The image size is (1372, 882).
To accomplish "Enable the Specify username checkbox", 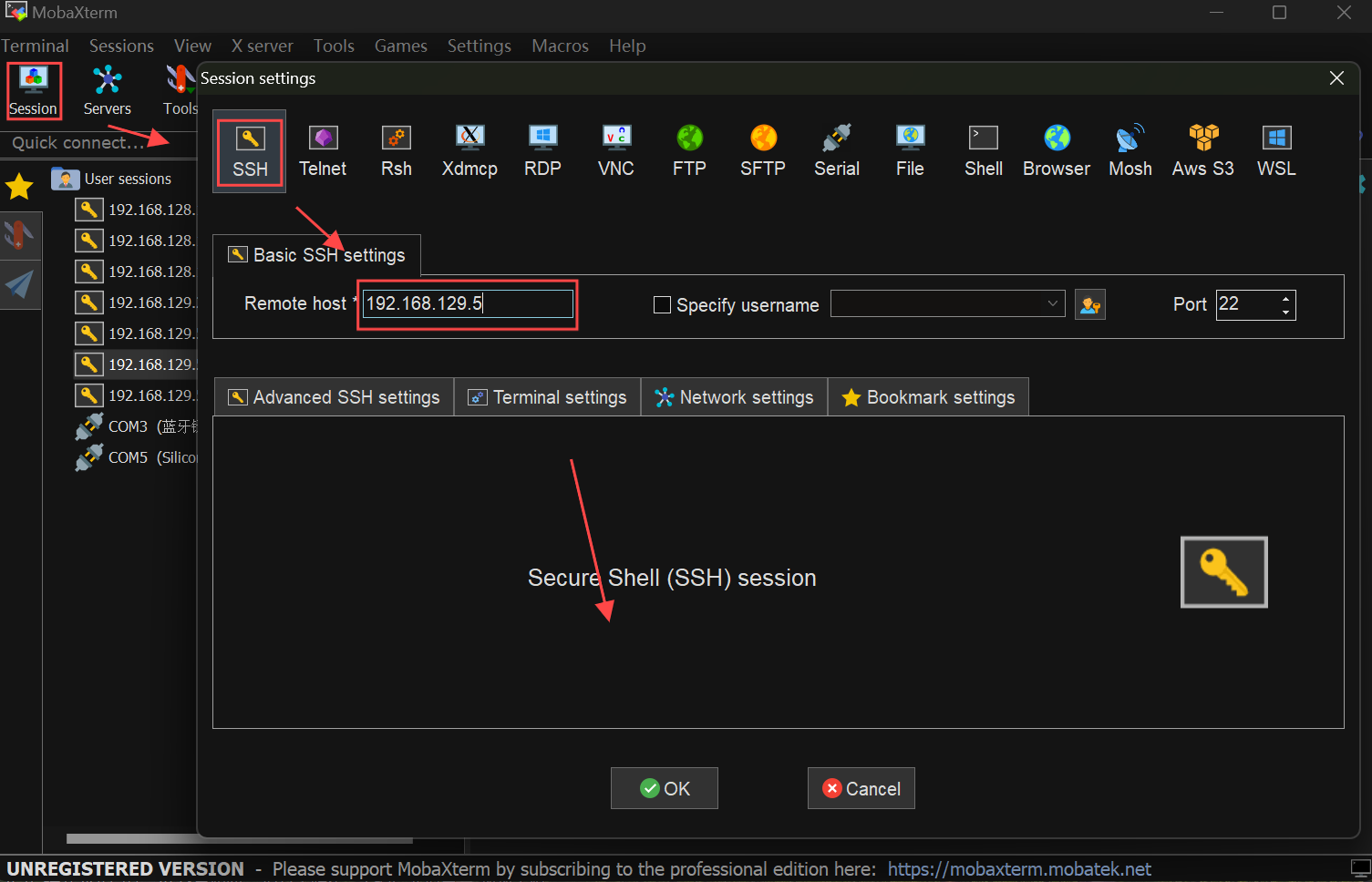I will [663, 305].
